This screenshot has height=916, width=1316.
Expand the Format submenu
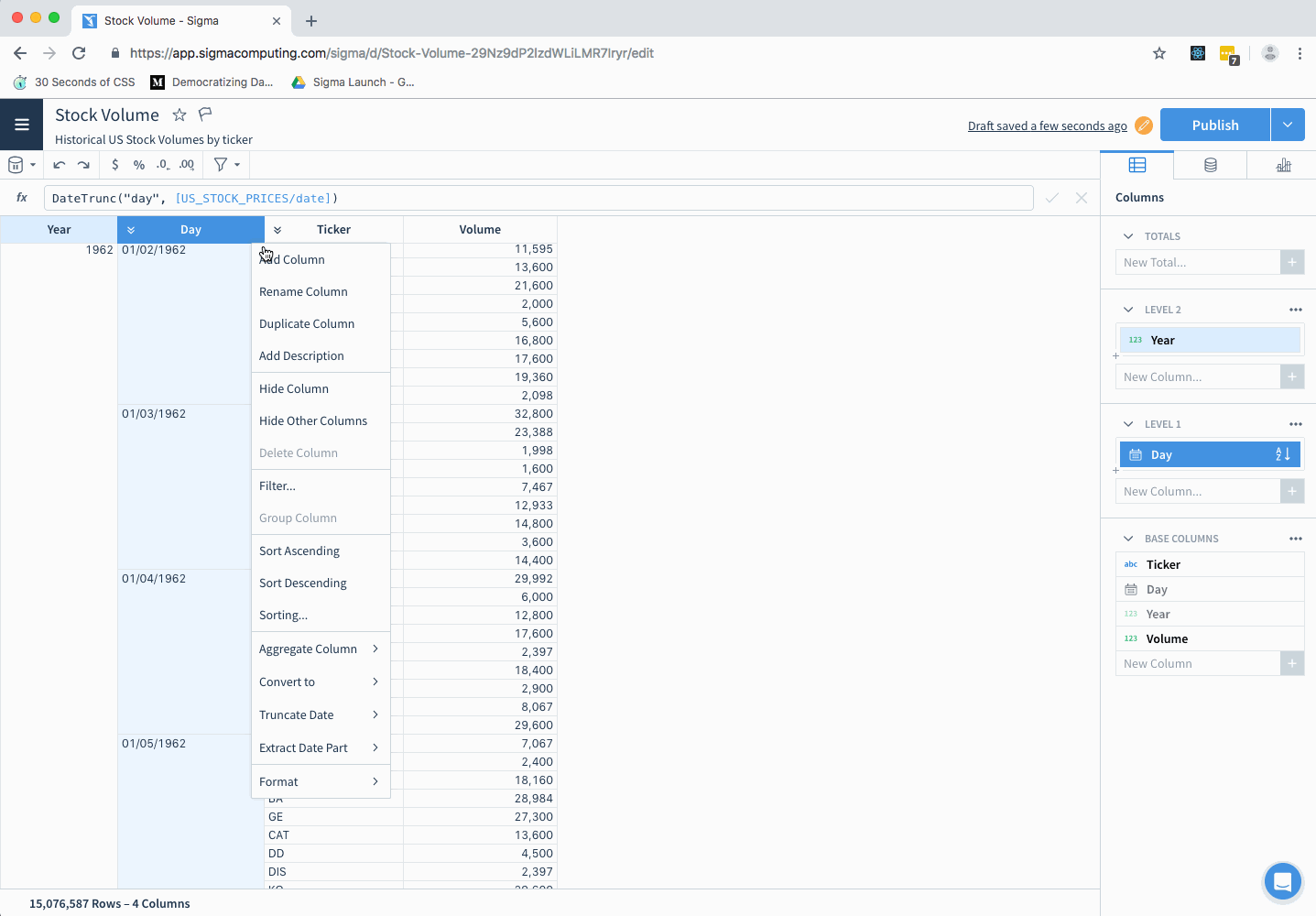pyautogui.click(x=321, y=781)
